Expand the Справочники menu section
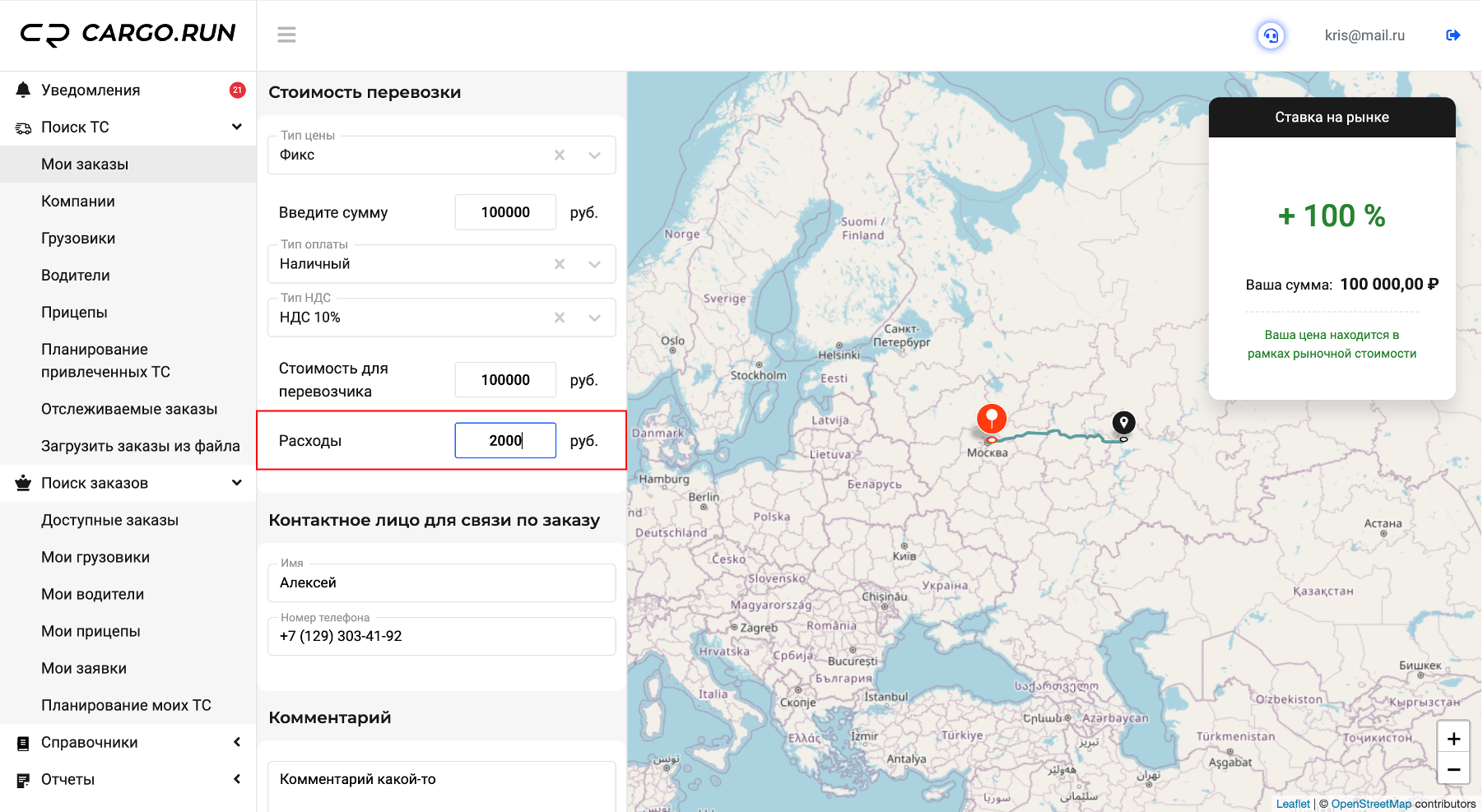The width and height of the screenshot is (1483, 812). point(237,742)
